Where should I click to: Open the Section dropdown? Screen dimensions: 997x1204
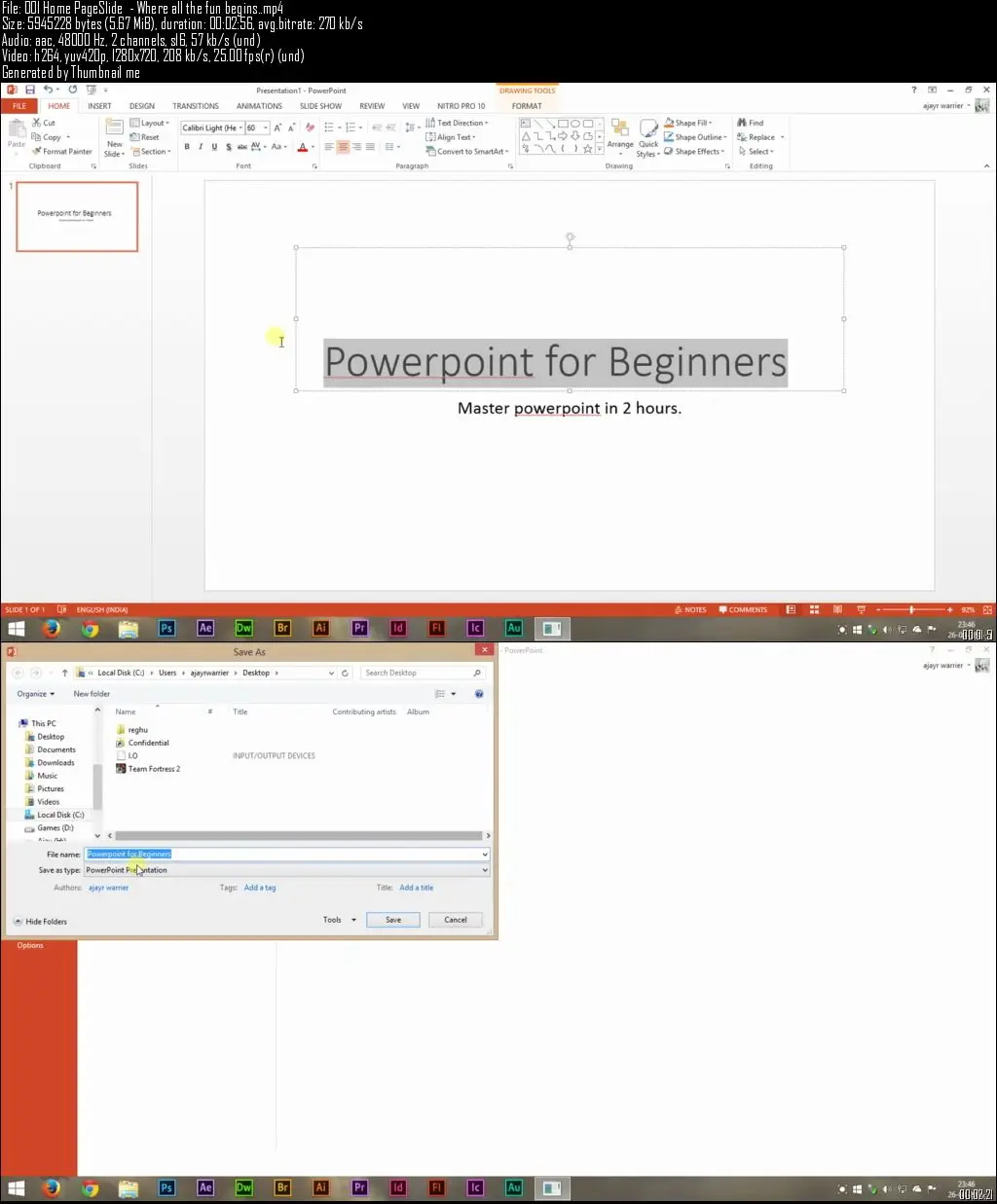tap(150, 151)
